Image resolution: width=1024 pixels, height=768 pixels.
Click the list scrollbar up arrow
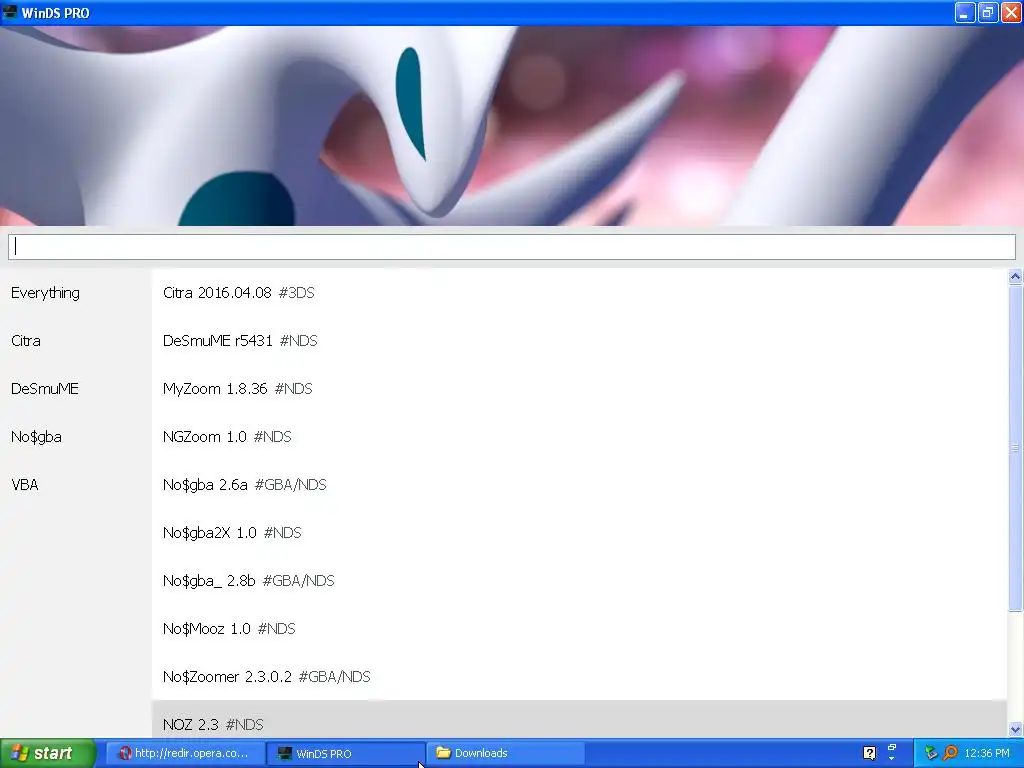pyautogui.click(x=1015, y=276)
